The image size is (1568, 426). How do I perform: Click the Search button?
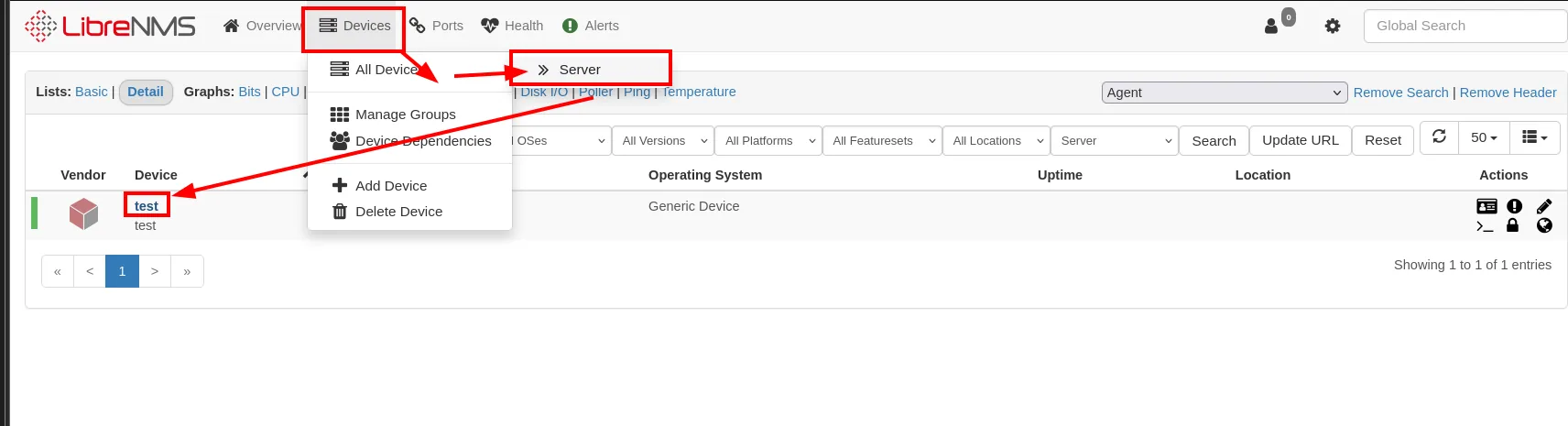(x=1214, y=141)
